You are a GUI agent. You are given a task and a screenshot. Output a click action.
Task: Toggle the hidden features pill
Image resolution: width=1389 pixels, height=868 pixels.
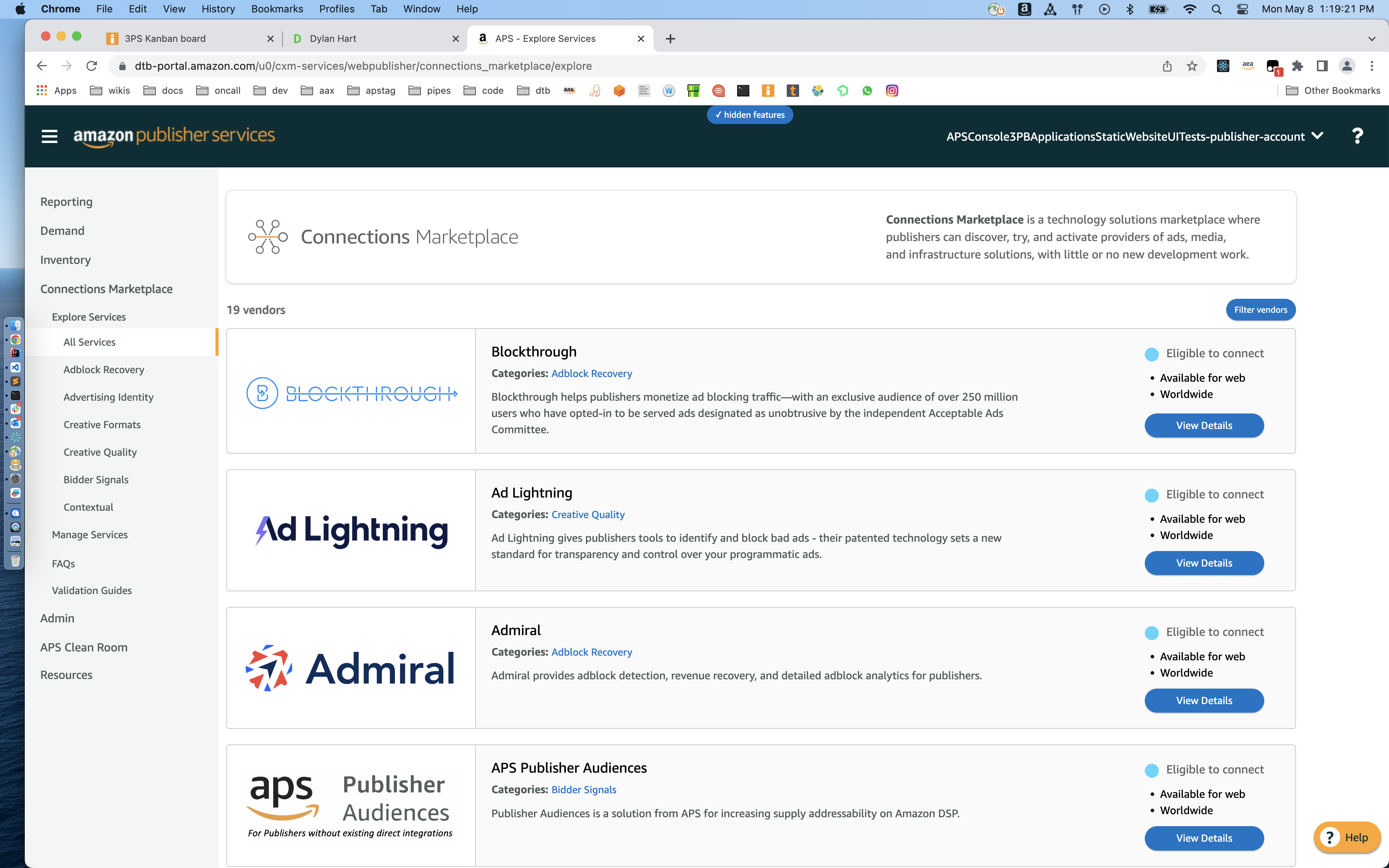(750, 115)
